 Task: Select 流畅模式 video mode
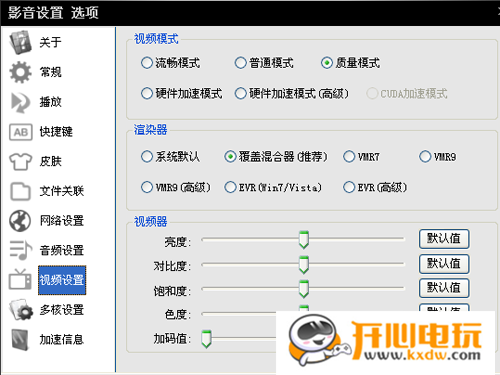click(x=171, y=63)
